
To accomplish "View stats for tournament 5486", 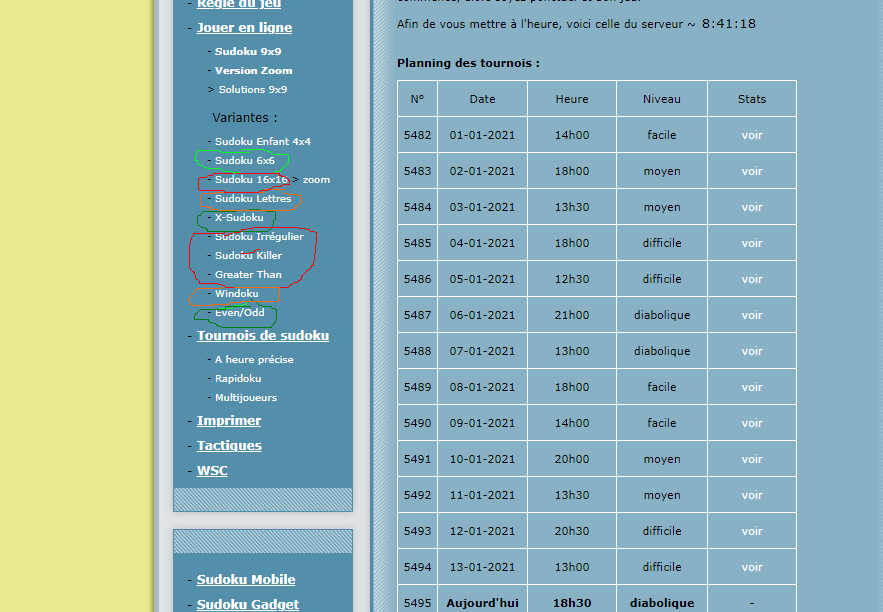I will tap(752, 279).
